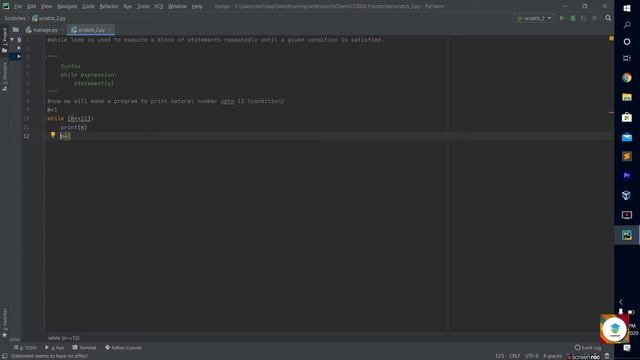Open the Navigate menu
Image resolution: width=640 pixels, height=360 pixels.
pos(67,7)
